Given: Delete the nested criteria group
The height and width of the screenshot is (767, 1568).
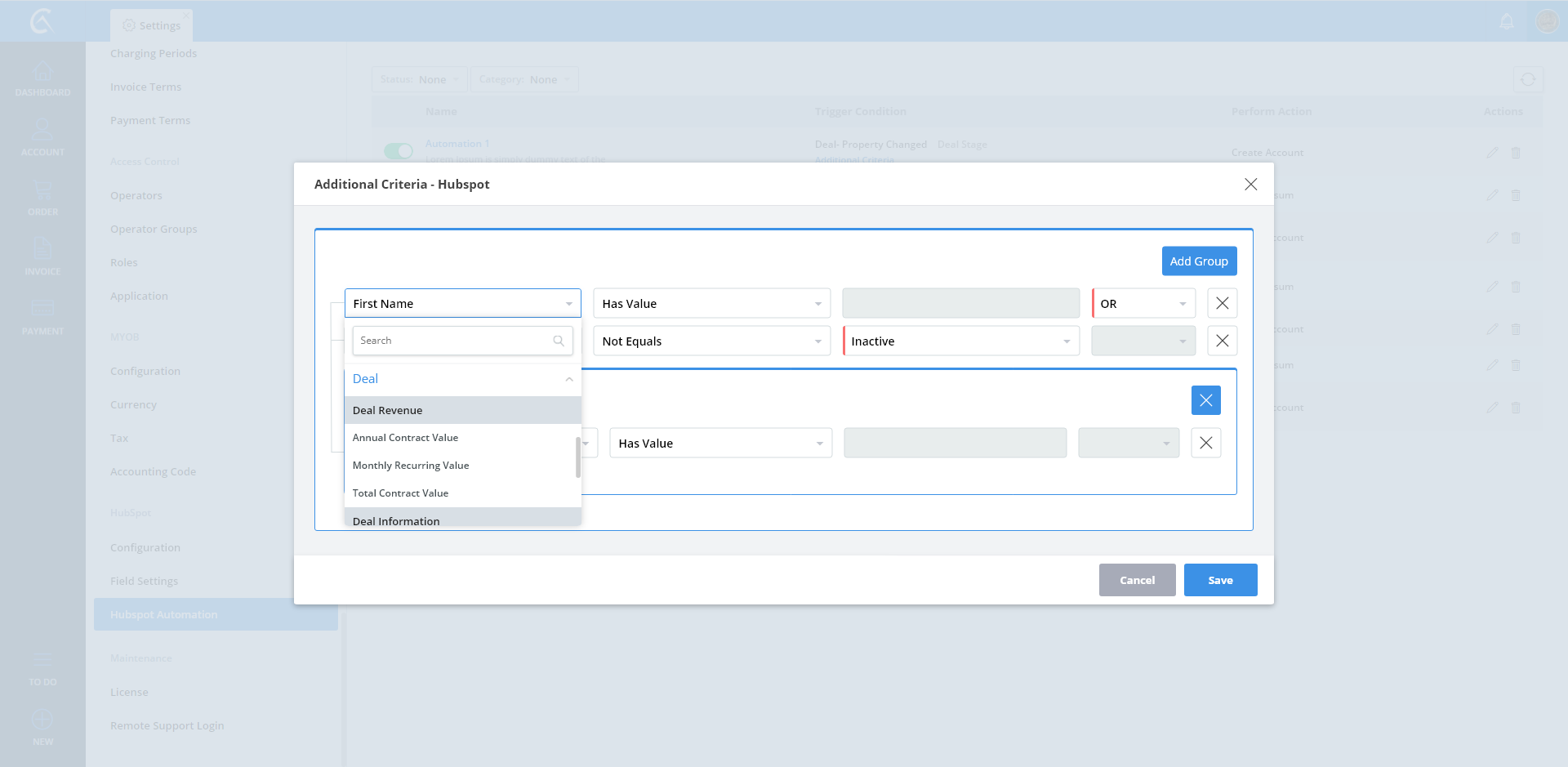Looking at the screenshot, I should tap(1205, 400).
